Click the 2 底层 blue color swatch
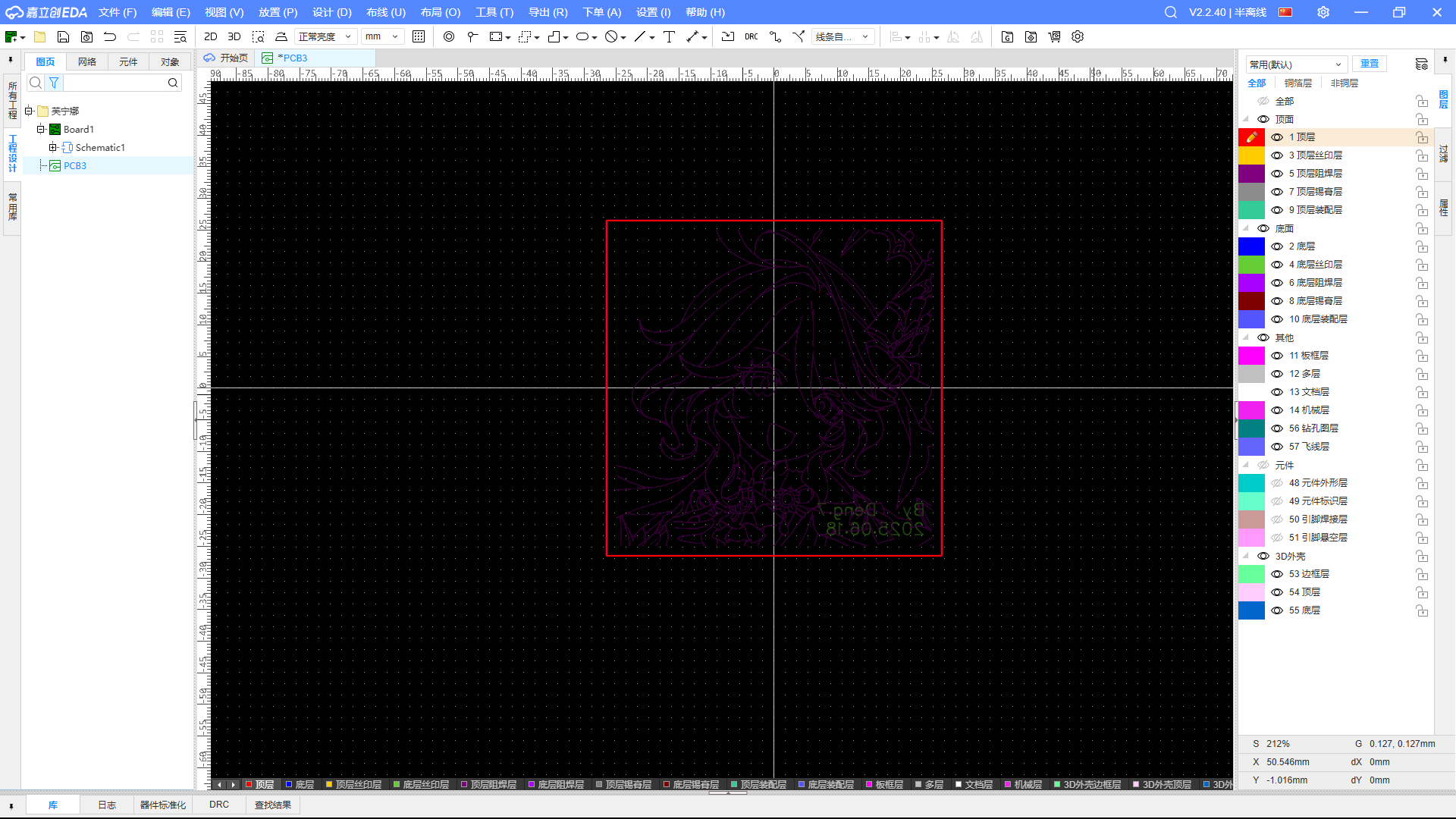 tap(1251, 246)
